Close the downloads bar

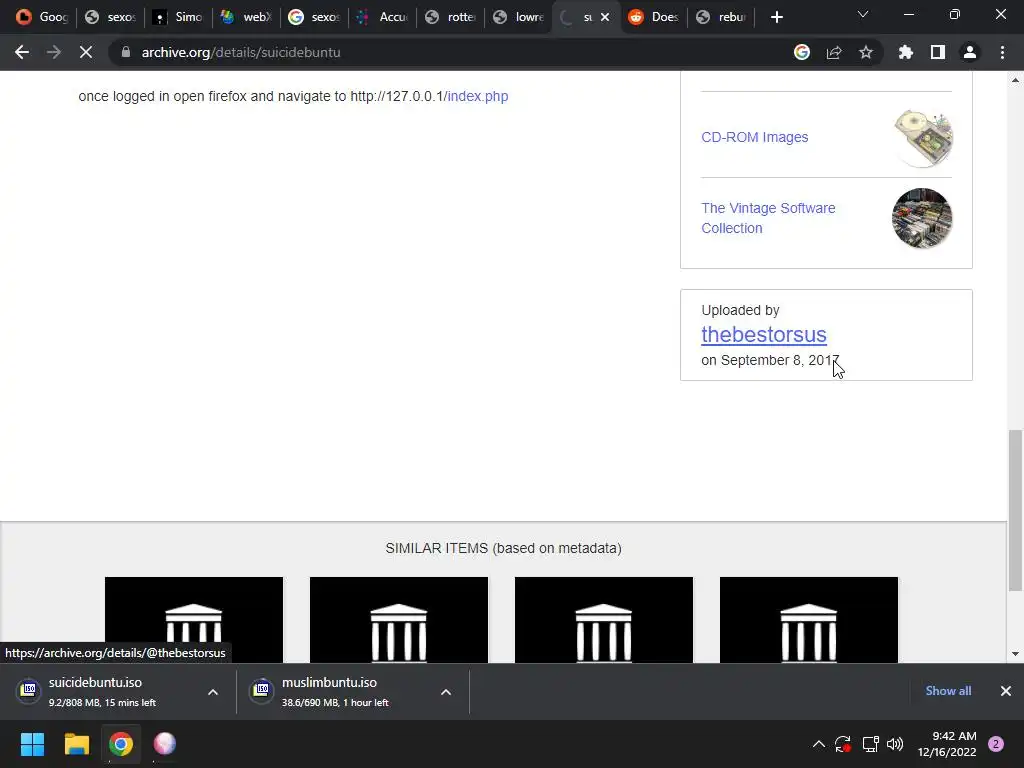[x=1006, y=691]
